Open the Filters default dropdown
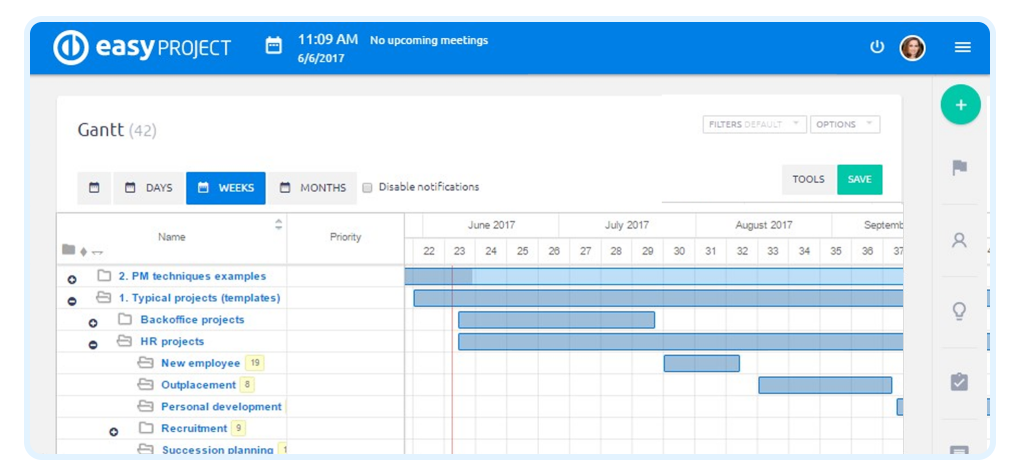The image size is (1020, 476). point(755,124)
